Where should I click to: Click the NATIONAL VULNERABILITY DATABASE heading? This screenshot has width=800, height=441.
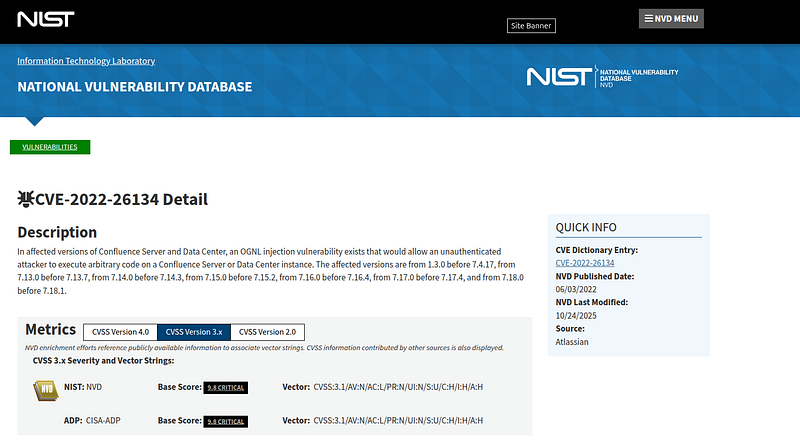coord(135,87)
